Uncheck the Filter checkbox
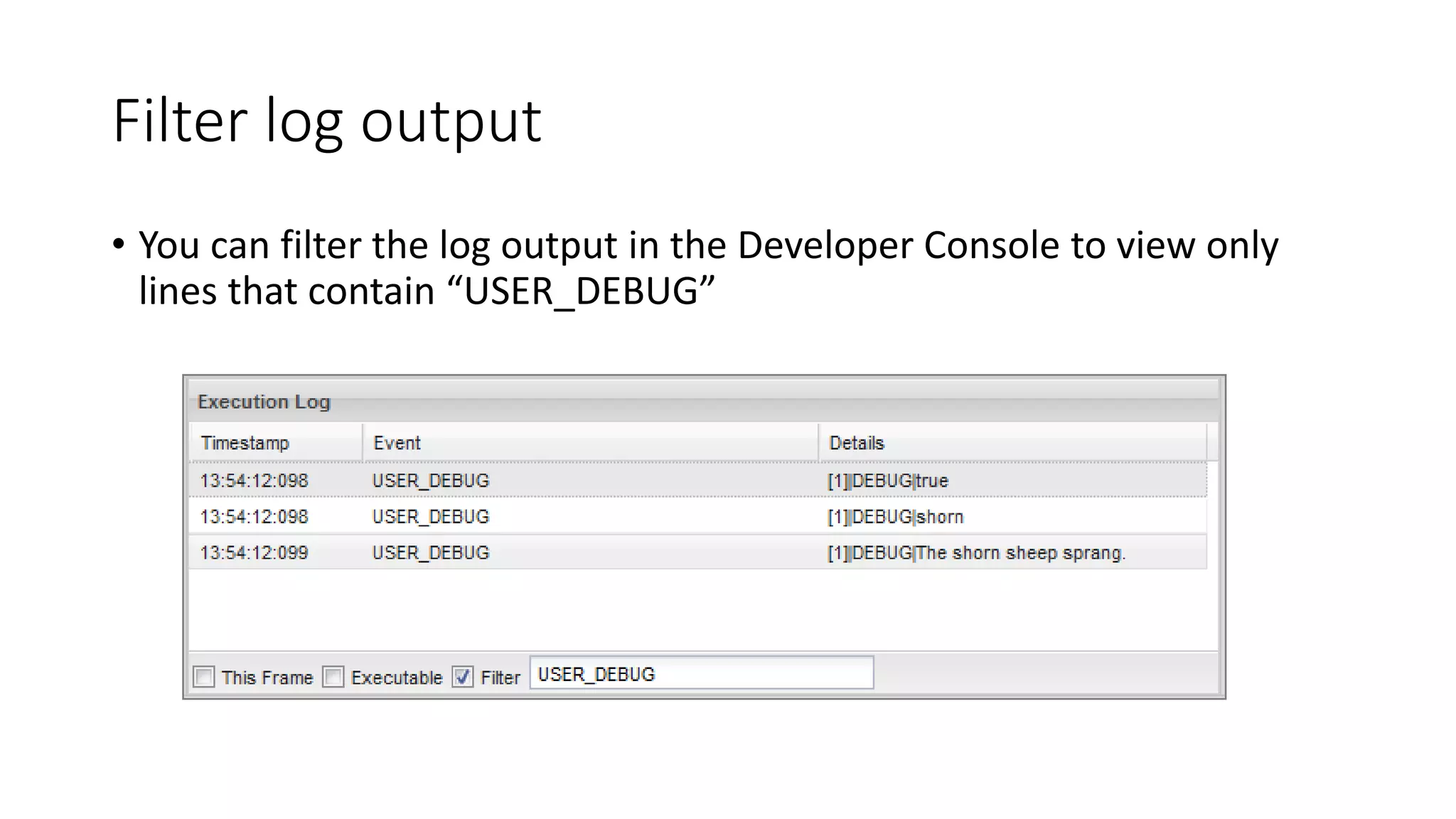 (x=463, y=676)
